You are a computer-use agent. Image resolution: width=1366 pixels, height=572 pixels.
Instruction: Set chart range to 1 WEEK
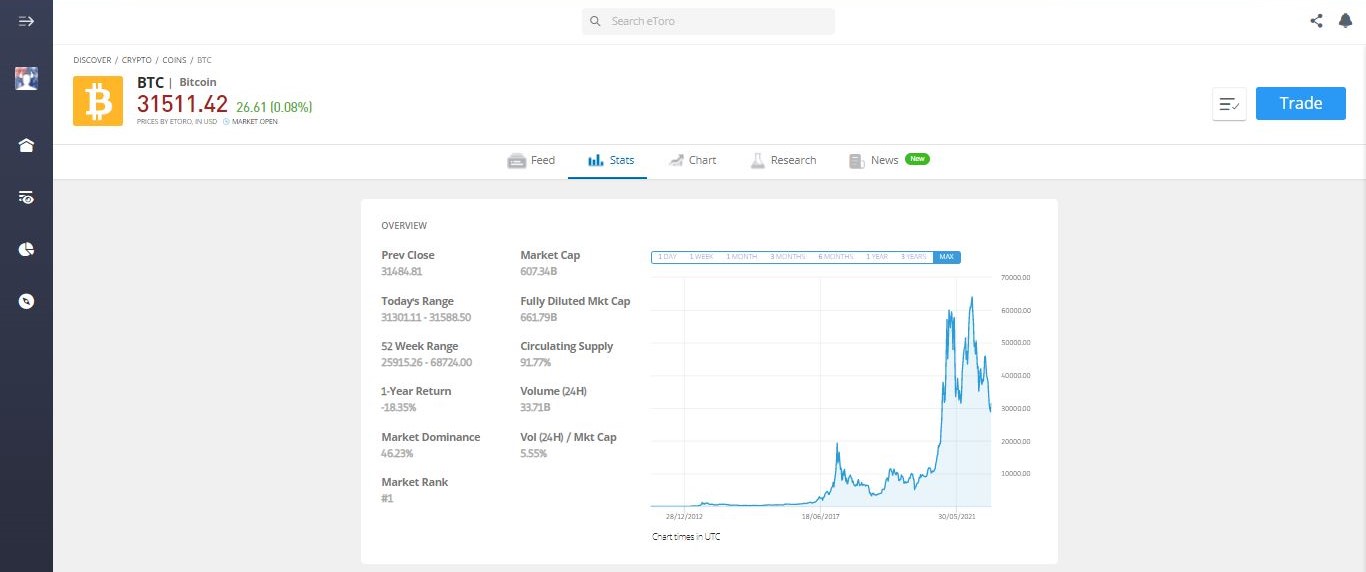click(701, 257)
